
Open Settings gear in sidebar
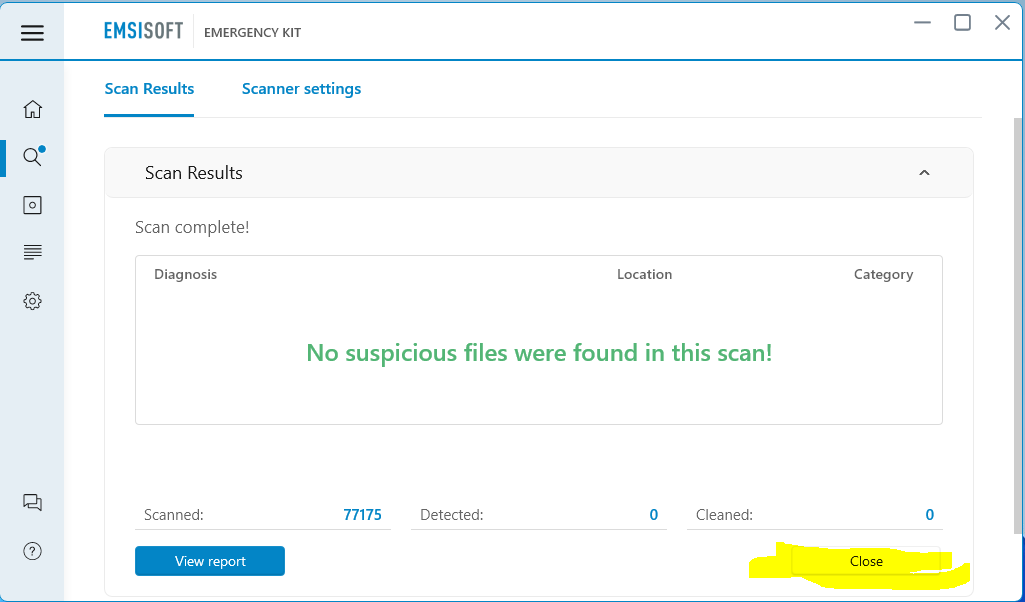32,301
